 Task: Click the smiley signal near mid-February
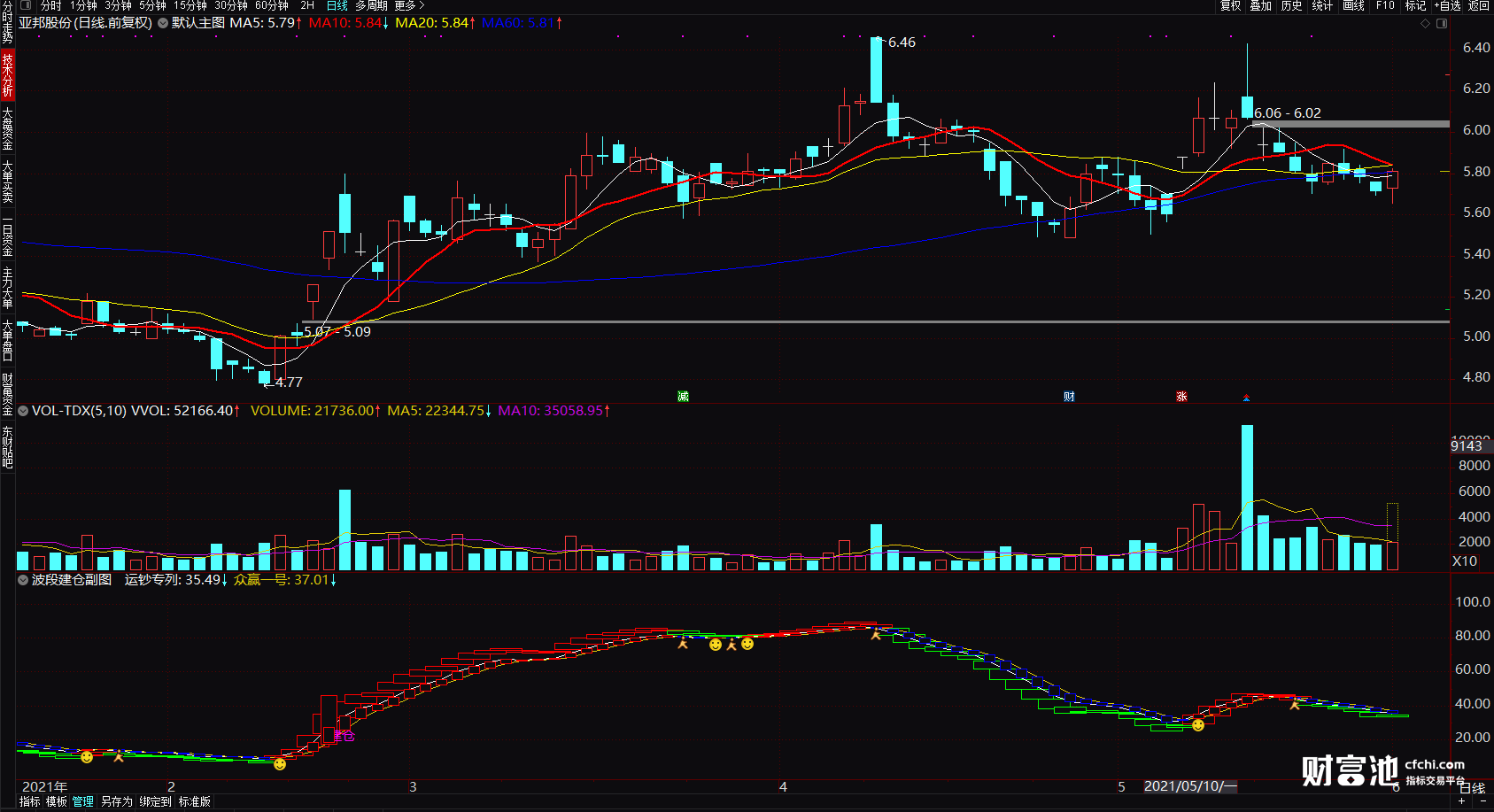(280, 763)
